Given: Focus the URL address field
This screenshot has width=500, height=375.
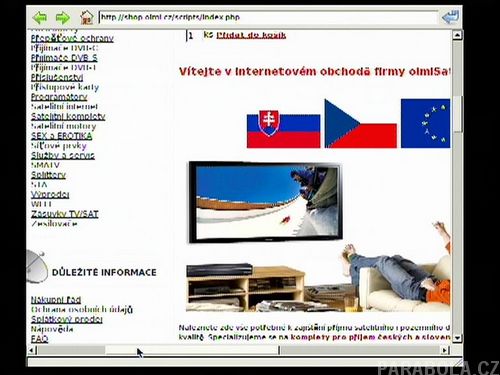Looking at the screenshot, I should click(x=268, y=17).
